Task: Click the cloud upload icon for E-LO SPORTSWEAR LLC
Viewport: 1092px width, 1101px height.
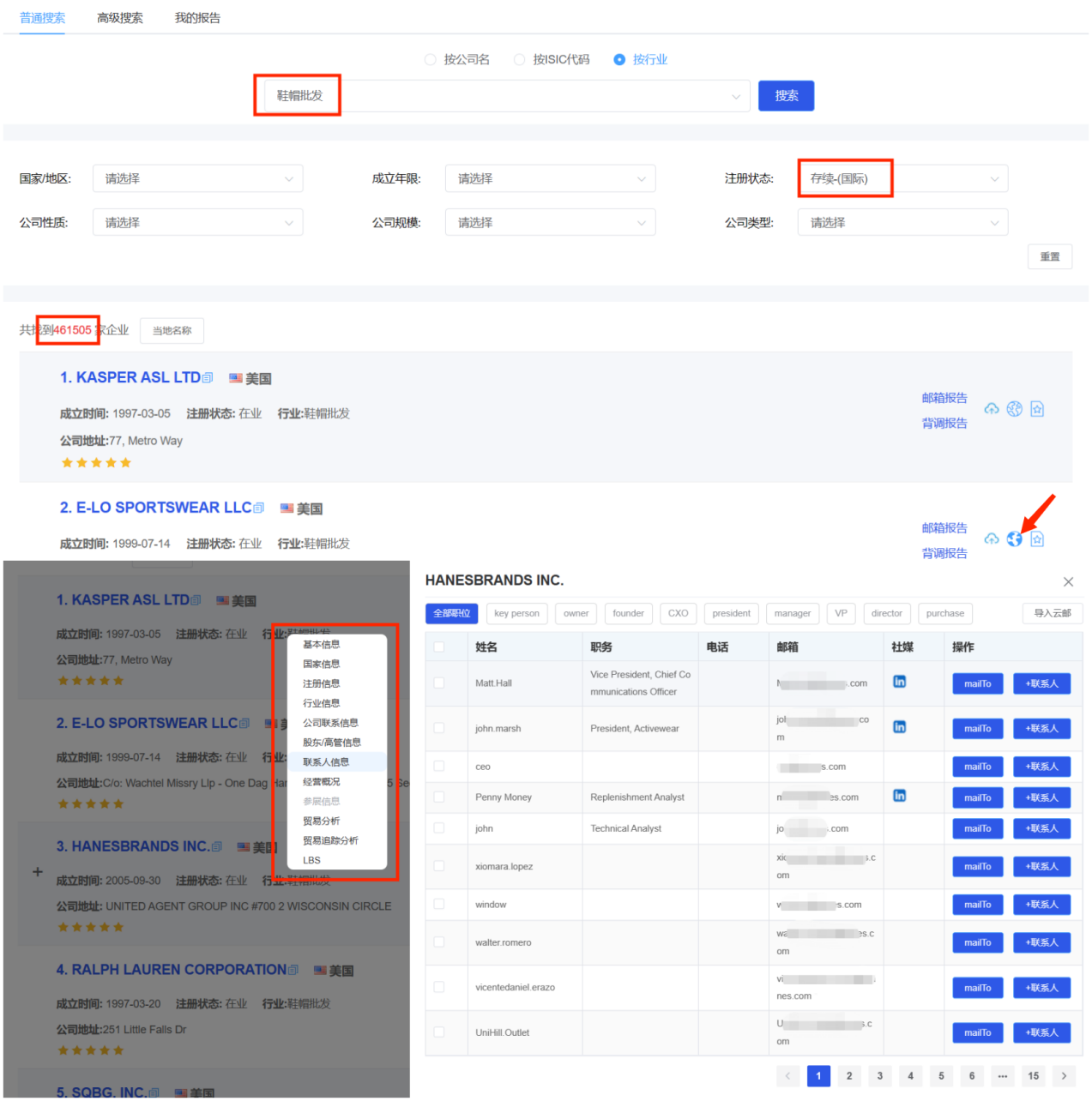Action: (992, 539)
